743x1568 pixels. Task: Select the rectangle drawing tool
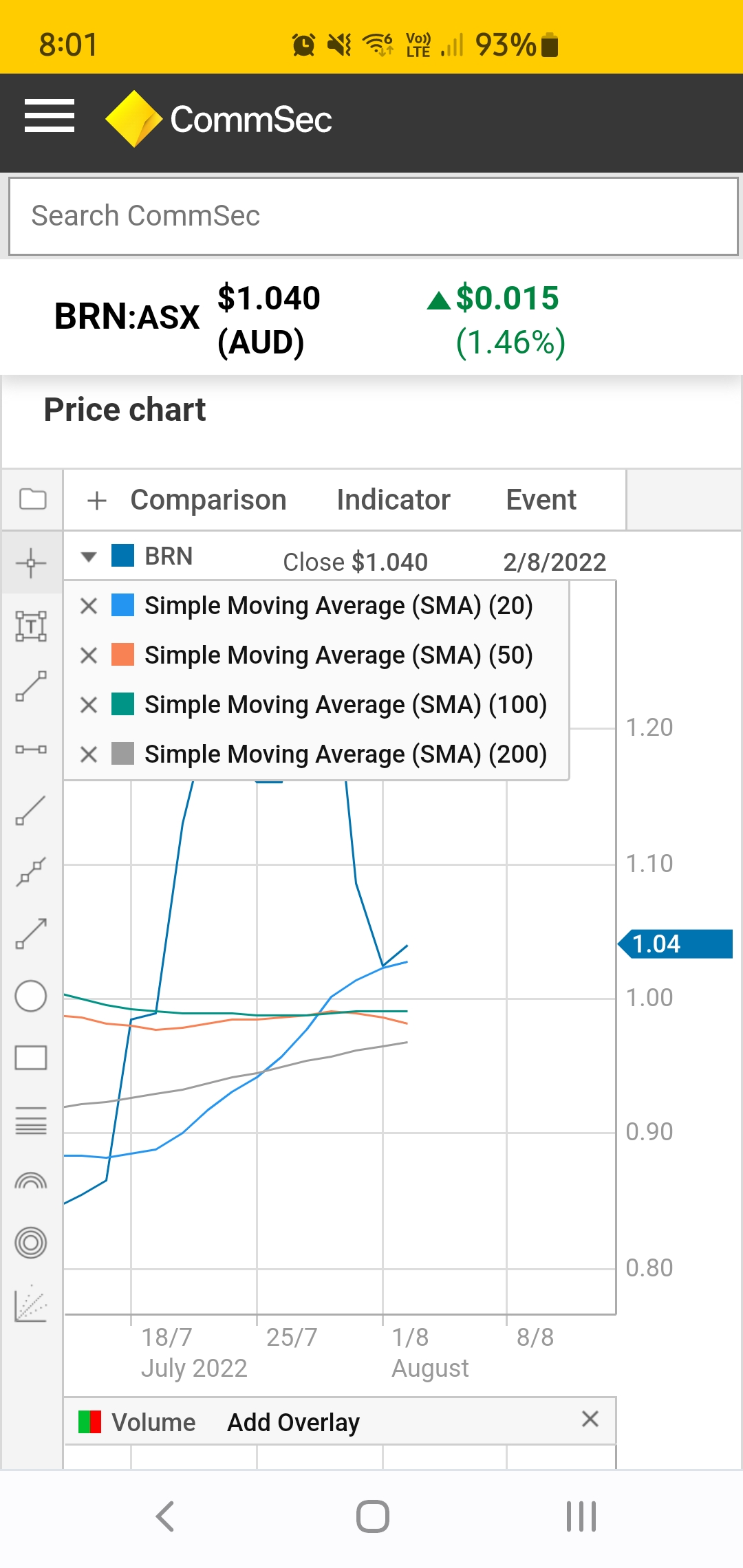coord(31,1058)
